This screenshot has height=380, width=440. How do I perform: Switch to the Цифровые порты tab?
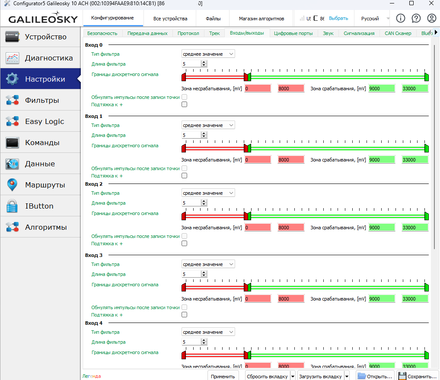tap(293, 33)
